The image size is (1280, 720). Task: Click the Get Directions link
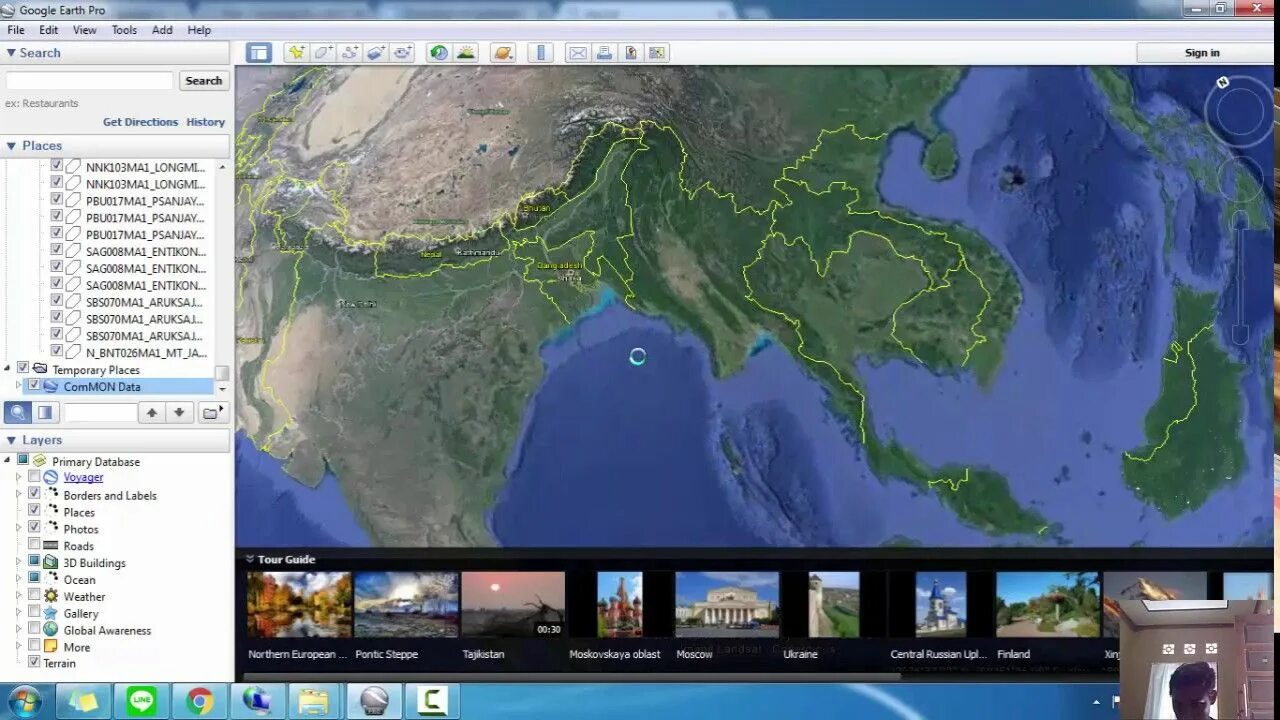pos(140,122)
